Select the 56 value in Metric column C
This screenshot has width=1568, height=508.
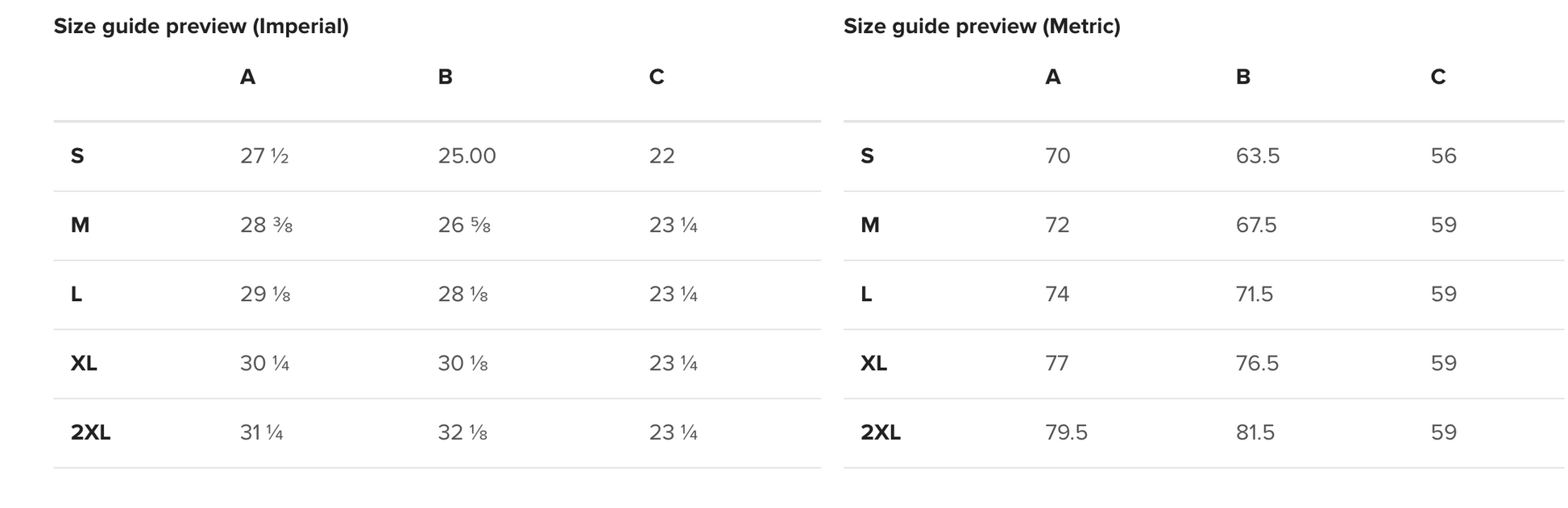click(x=1443, y=156)
